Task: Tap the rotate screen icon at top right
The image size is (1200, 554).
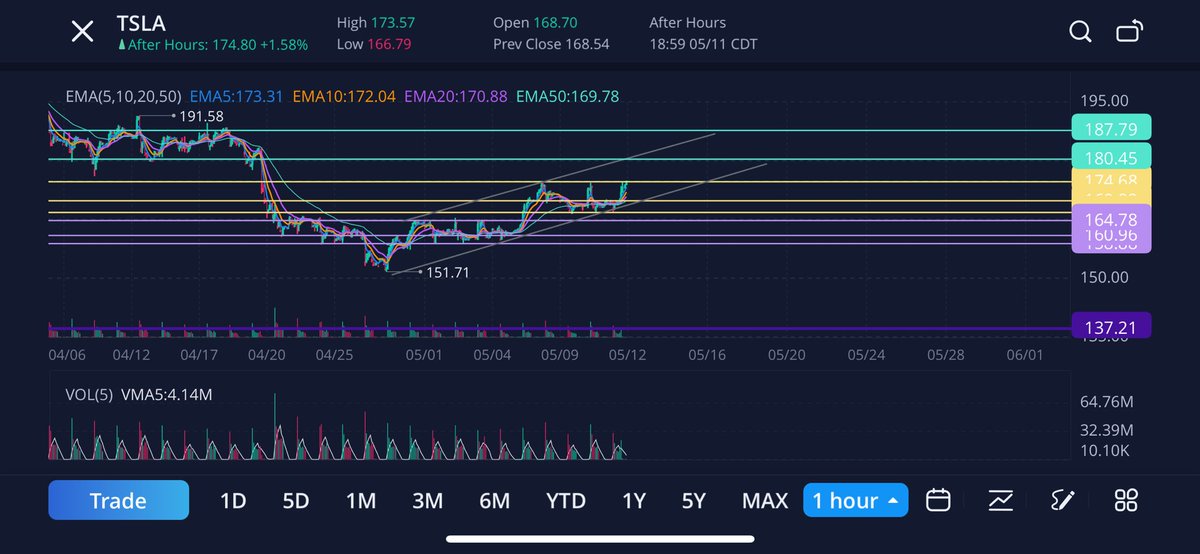Action: (x=1129, y=32)
